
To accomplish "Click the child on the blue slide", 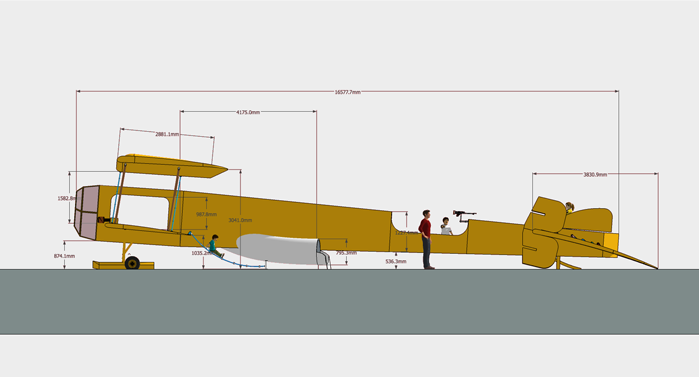I will (216, 246).
